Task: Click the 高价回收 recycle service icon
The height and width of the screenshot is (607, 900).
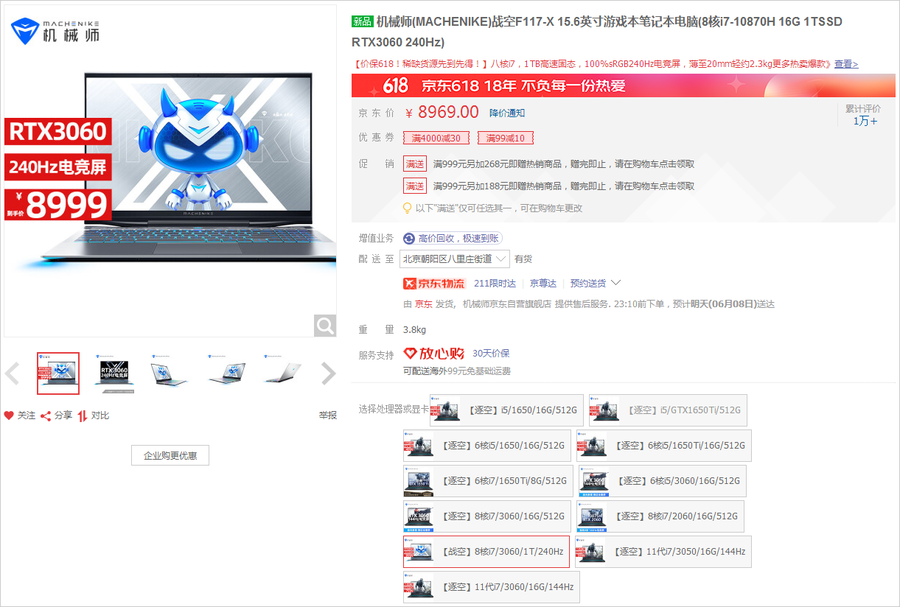Action: click(409, 238)
